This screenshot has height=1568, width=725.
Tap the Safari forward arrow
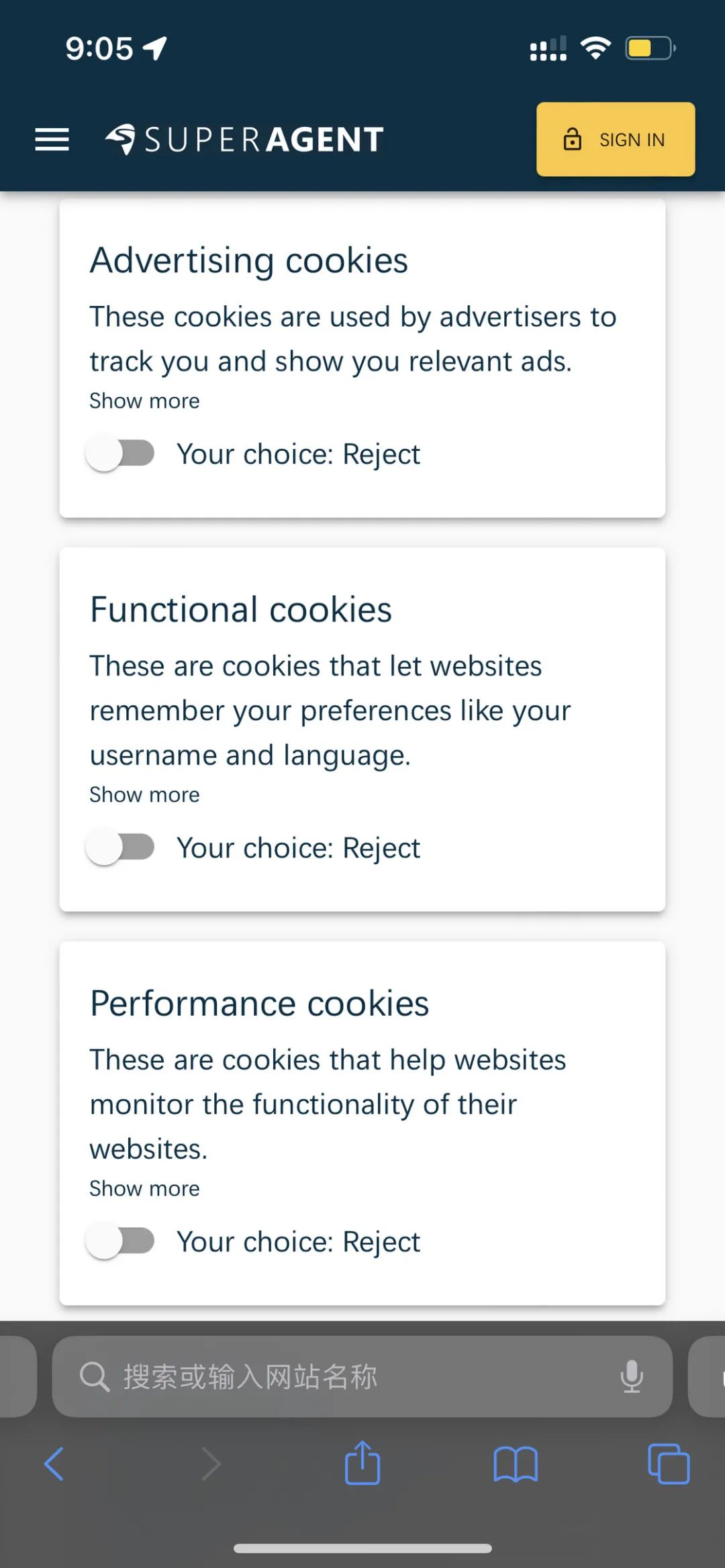click(211, 1463)
